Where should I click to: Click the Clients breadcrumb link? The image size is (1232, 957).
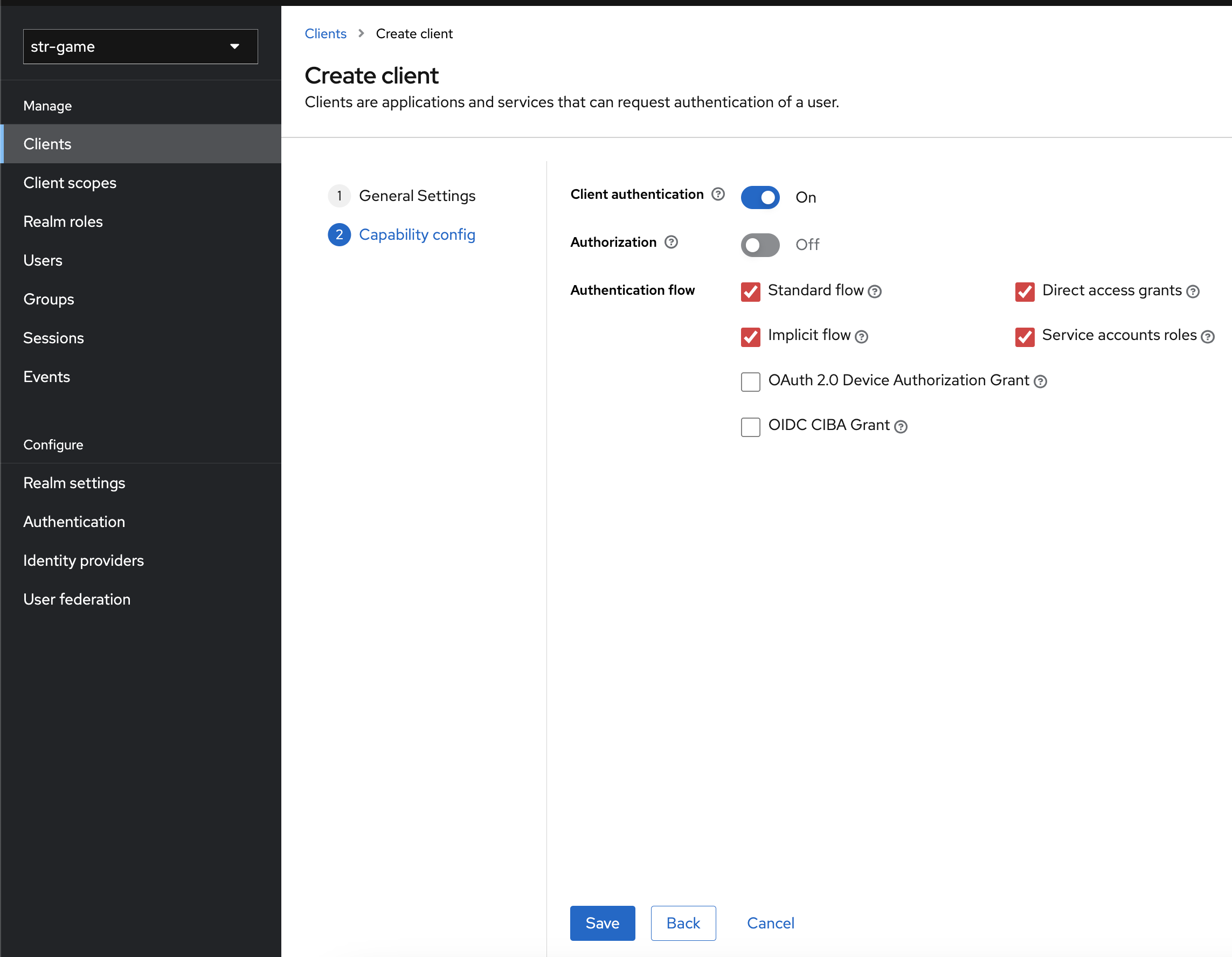(325, 33)
